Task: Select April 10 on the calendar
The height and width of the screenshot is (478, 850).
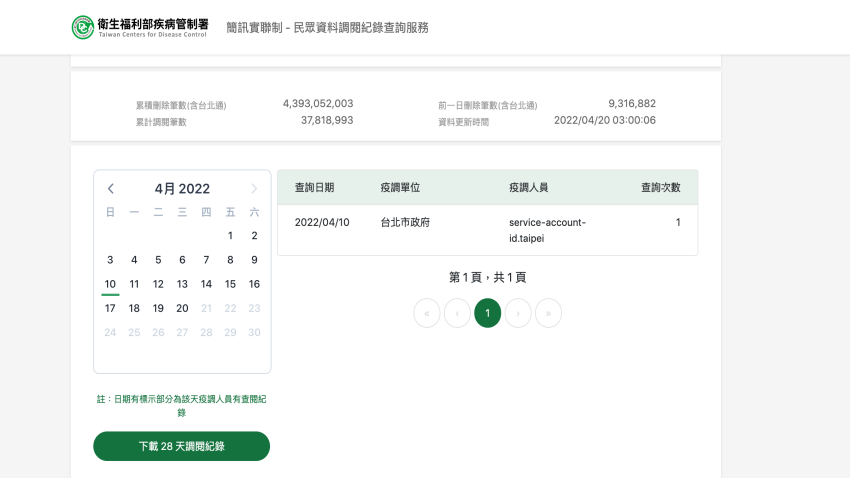Action: coord(110,284)
